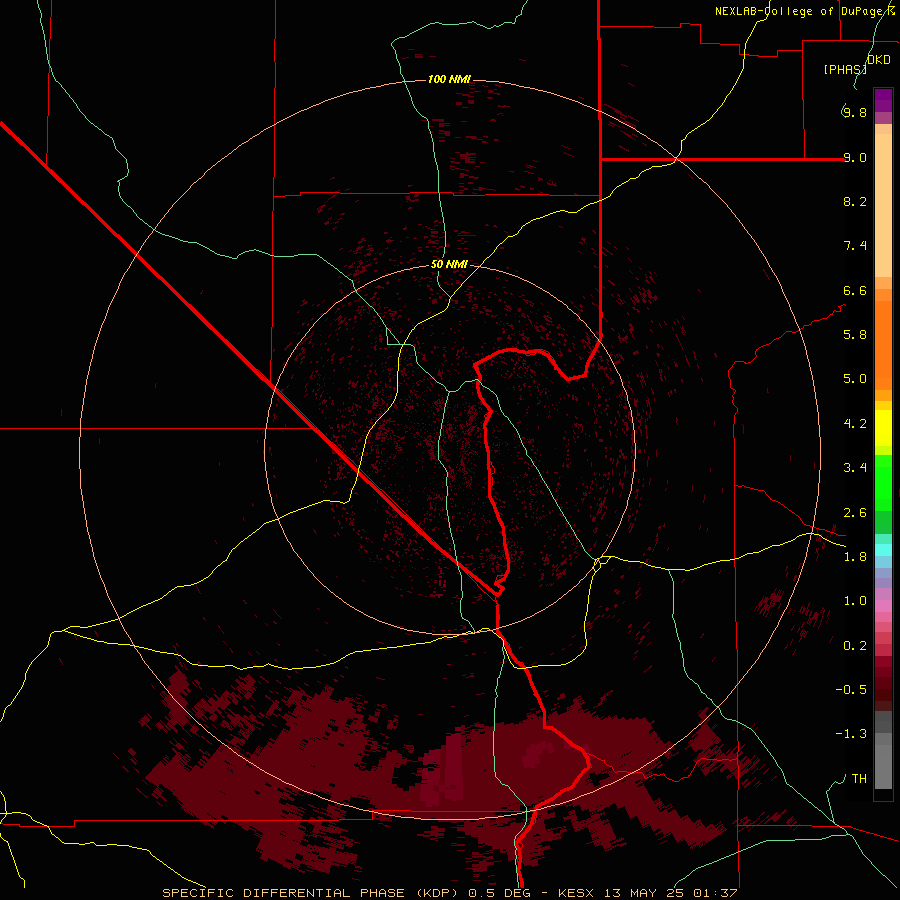This screenshot has width=900, height=900.
Task: Click the -1.3 value on color scale
Action: [851, 734]
